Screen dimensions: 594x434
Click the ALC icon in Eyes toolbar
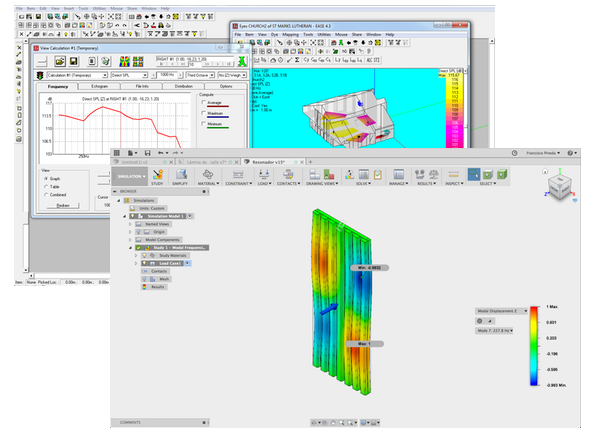369,60
